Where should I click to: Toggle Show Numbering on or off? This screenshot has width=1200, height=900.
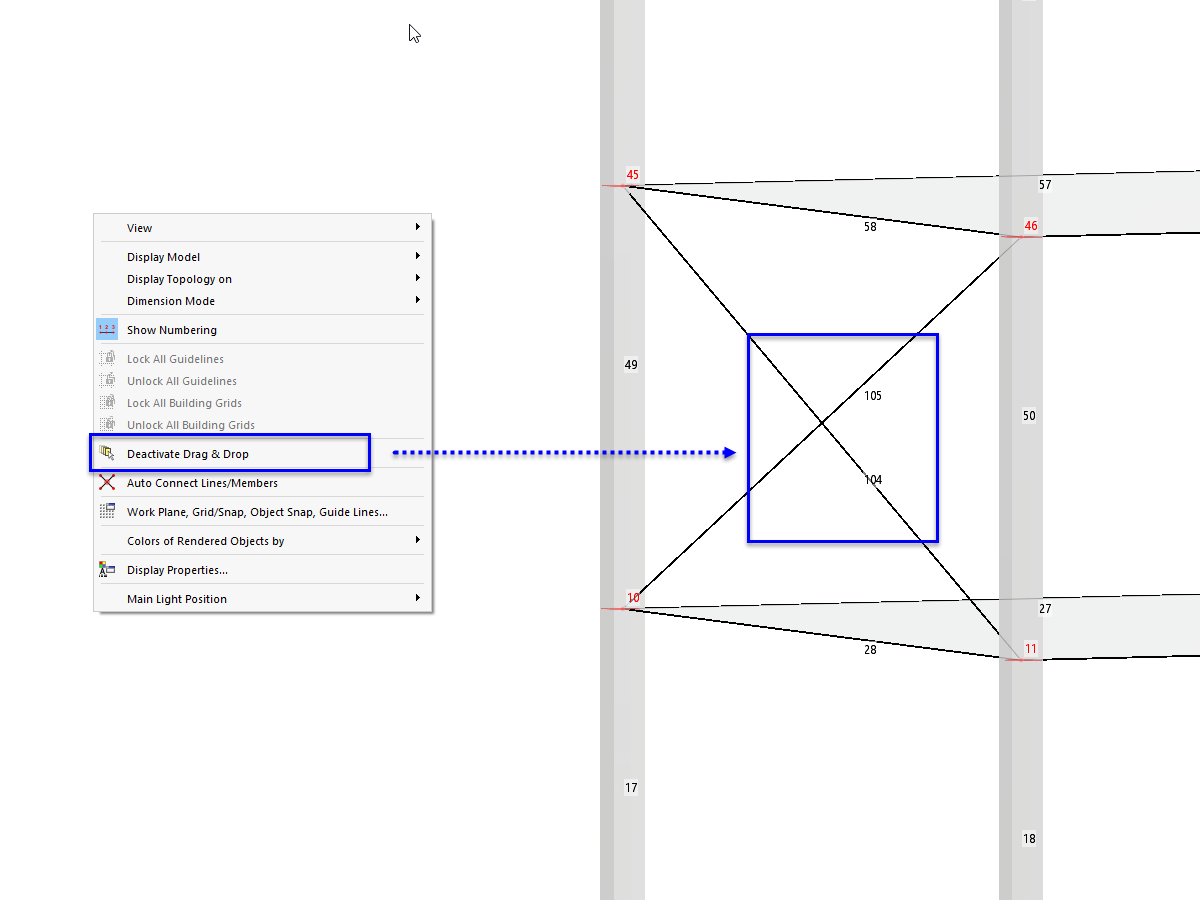171,329
